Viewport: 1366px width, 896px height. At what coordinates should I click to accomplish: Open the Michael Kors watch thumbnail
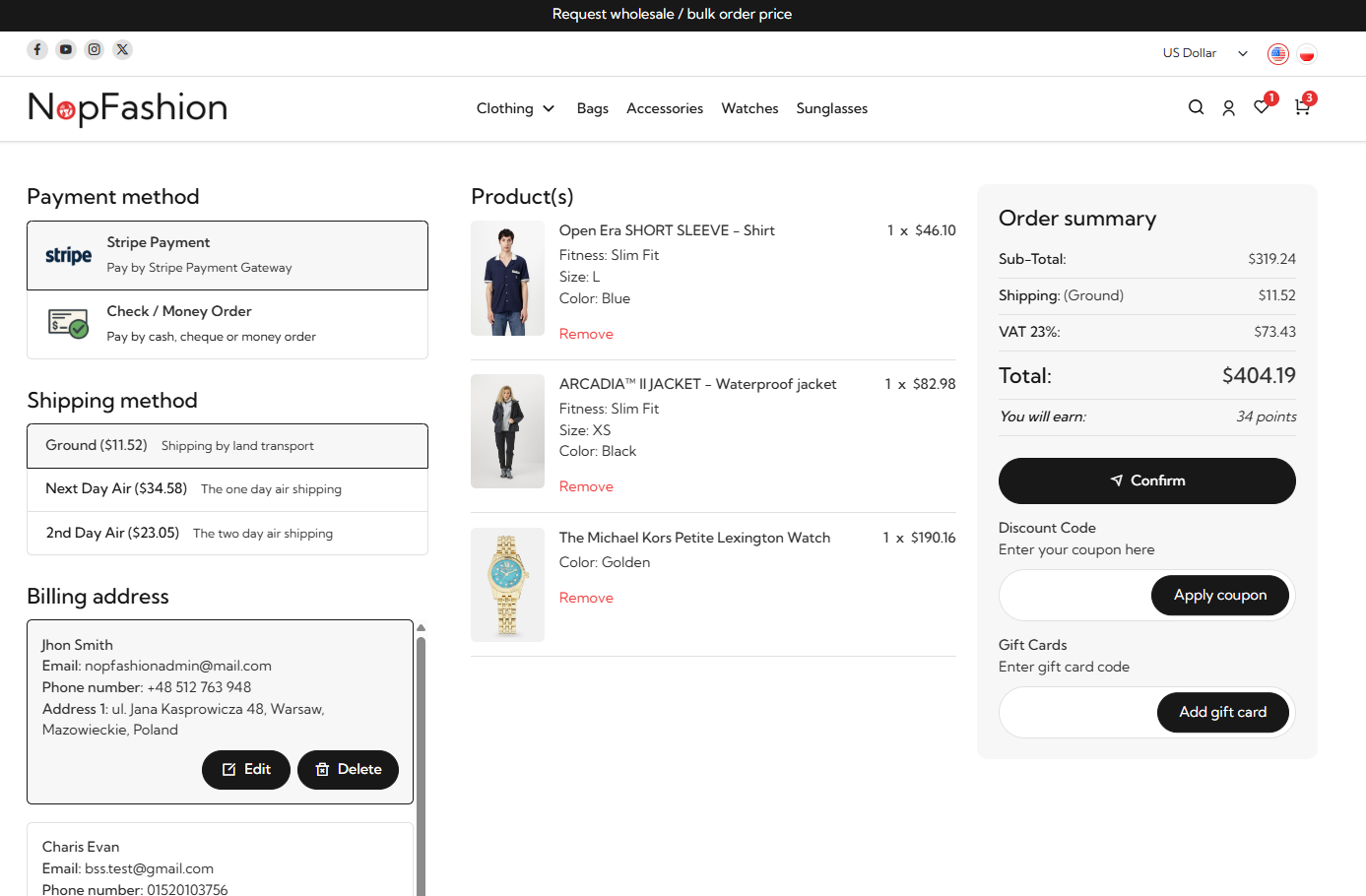(x=507, y=585)
